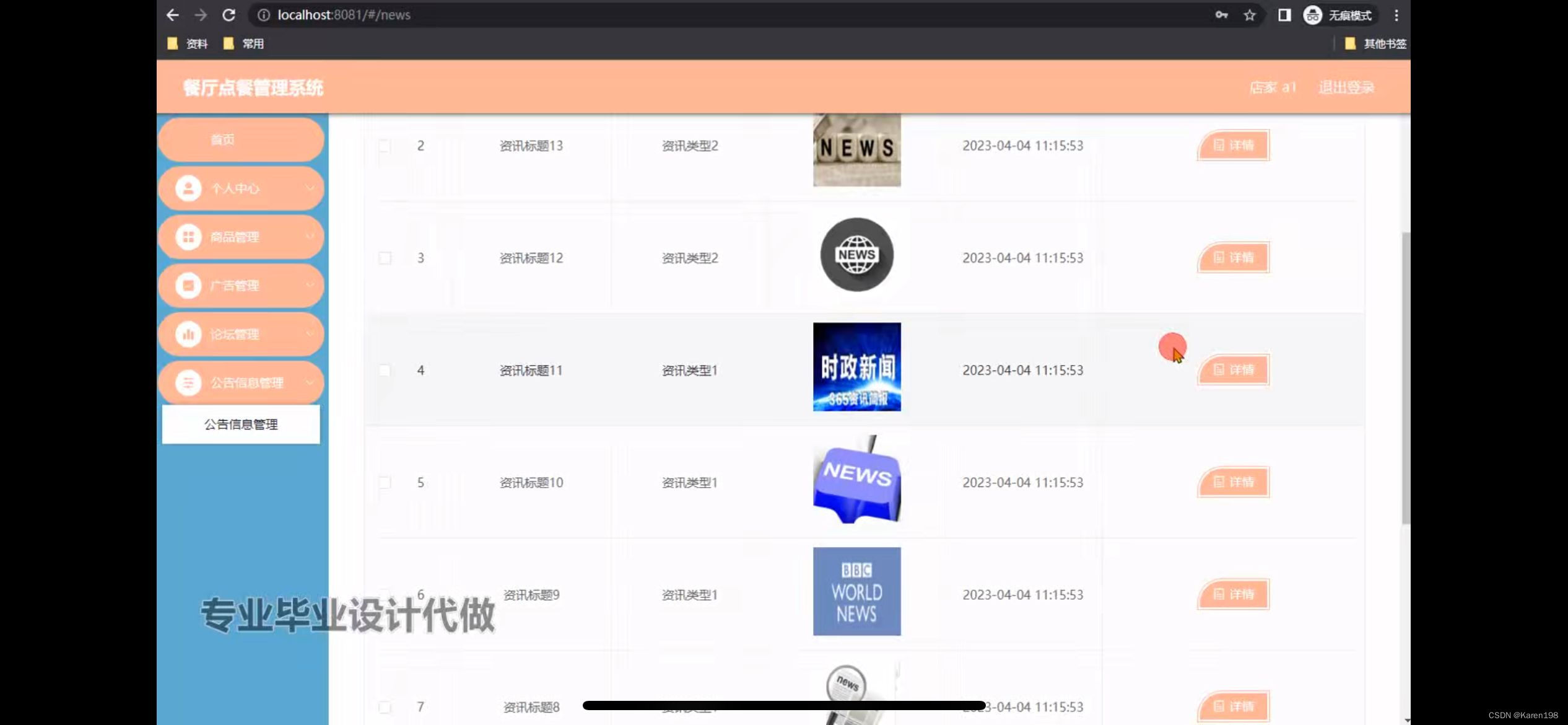Click the address bar URL localhost:8081/#/news
1568x725 pixels.
pos(344,15)
